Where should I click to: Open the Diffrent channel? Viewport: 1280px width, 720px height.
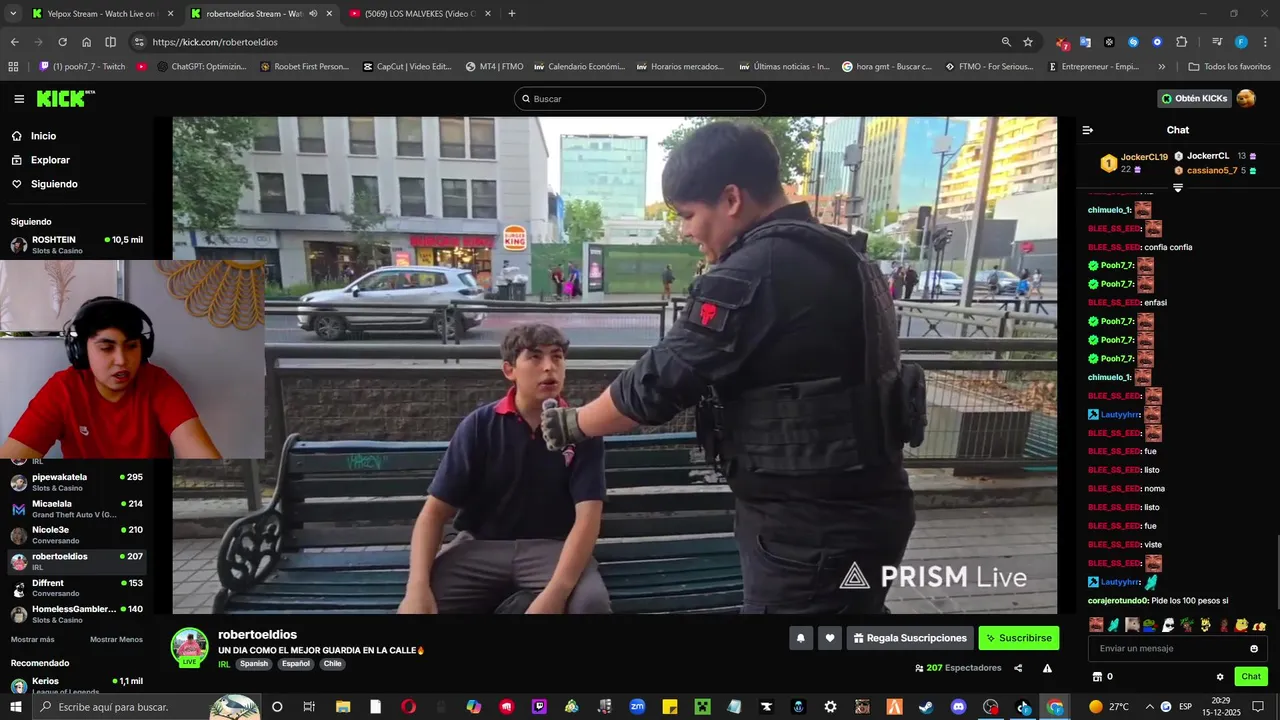coord(77,588)
